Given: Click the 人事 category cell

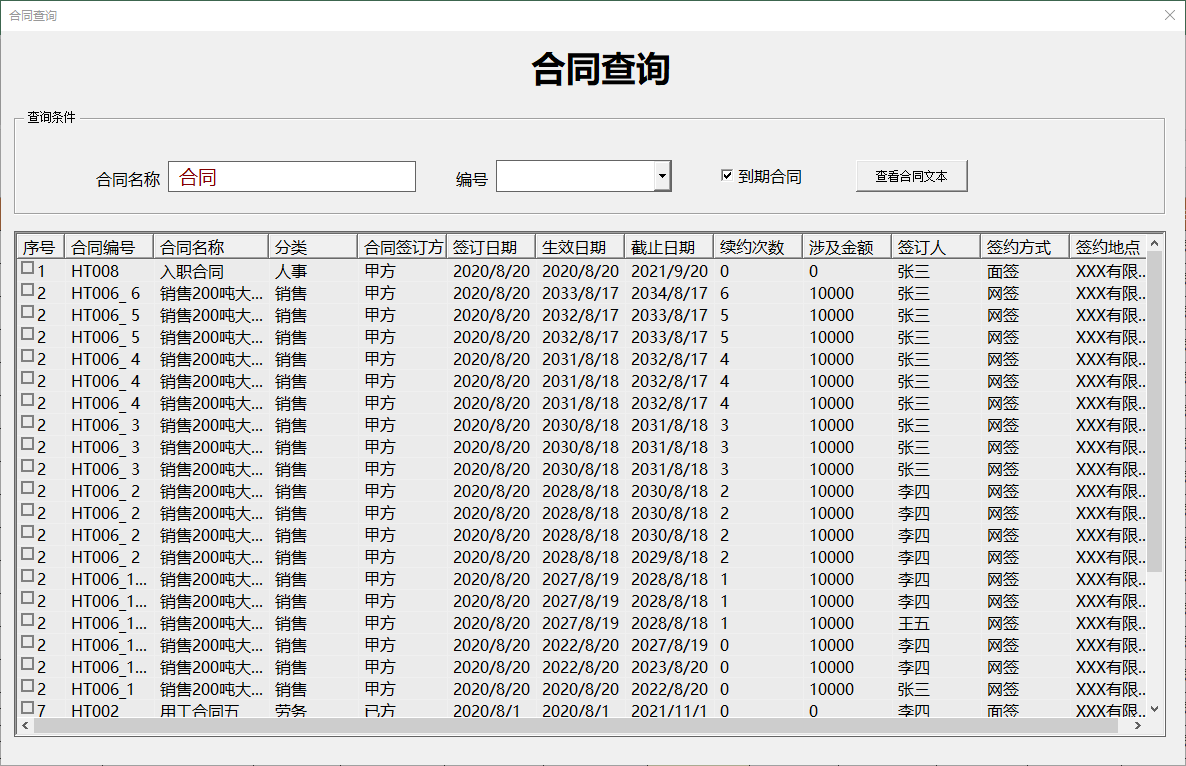Looking at the screenshot, I should 290,271.
